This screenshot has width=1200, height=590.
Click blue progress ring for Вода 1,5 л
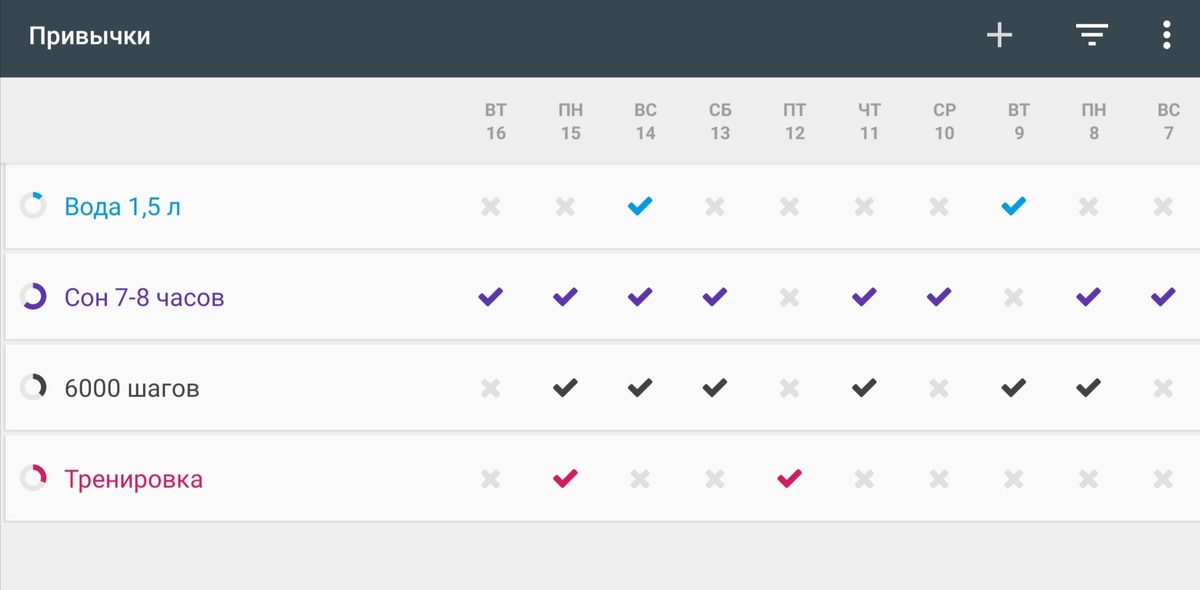(33, 207)
